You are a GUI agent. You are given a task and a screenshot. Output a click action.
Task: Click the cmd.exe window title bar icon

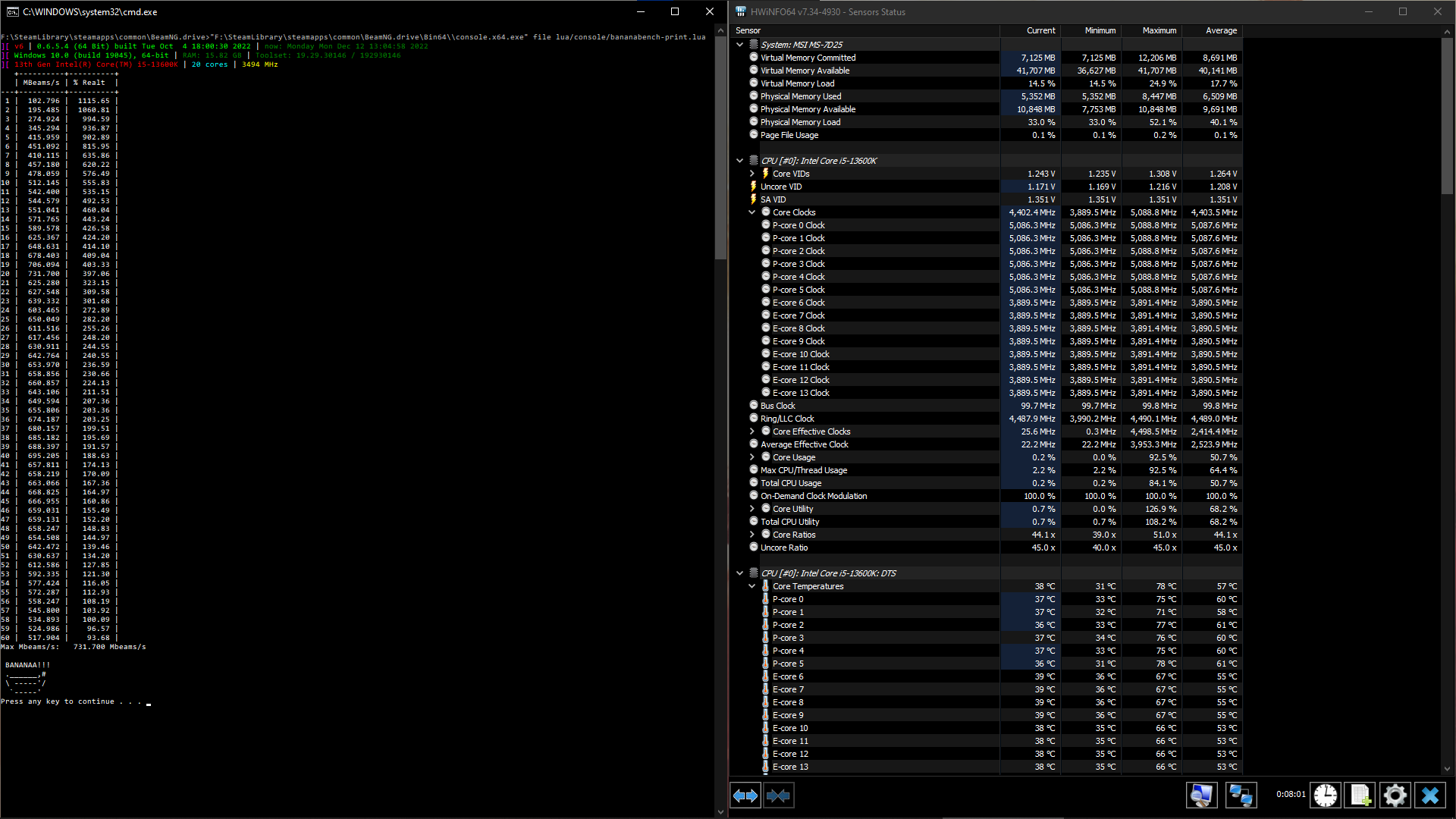pos(12,11)
